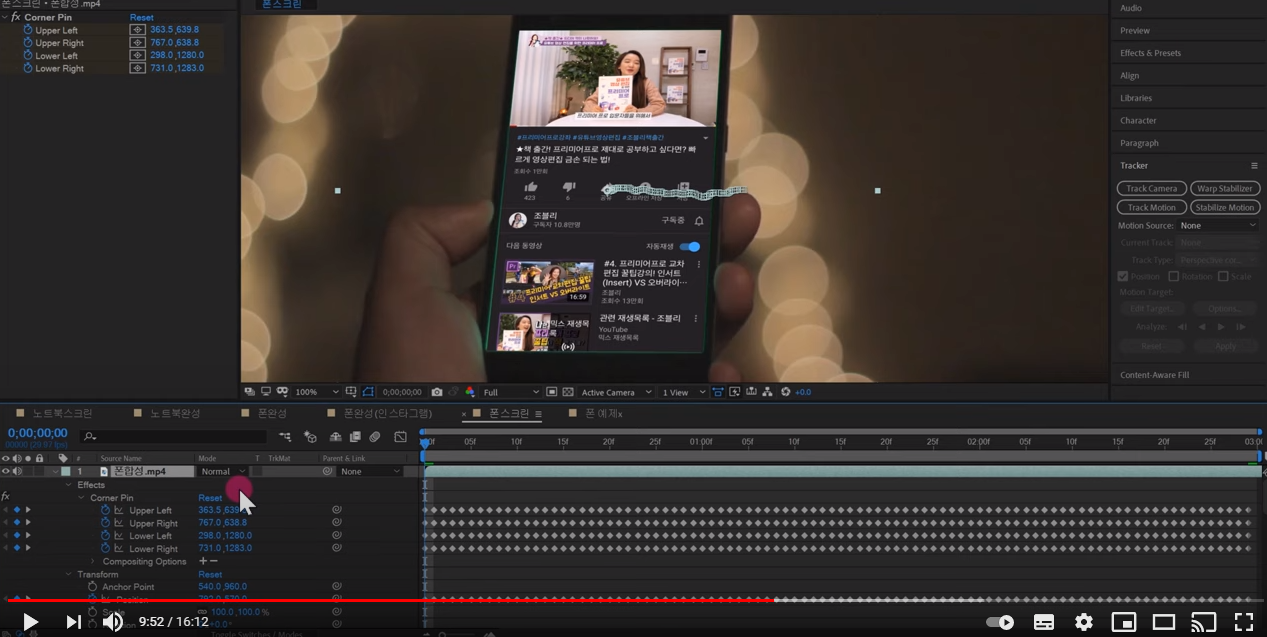Viewport: 1267px width, 637px height.
Task: Enable frame blending icon in timeline
Action: pyautogui.click(x=355, y=437)
